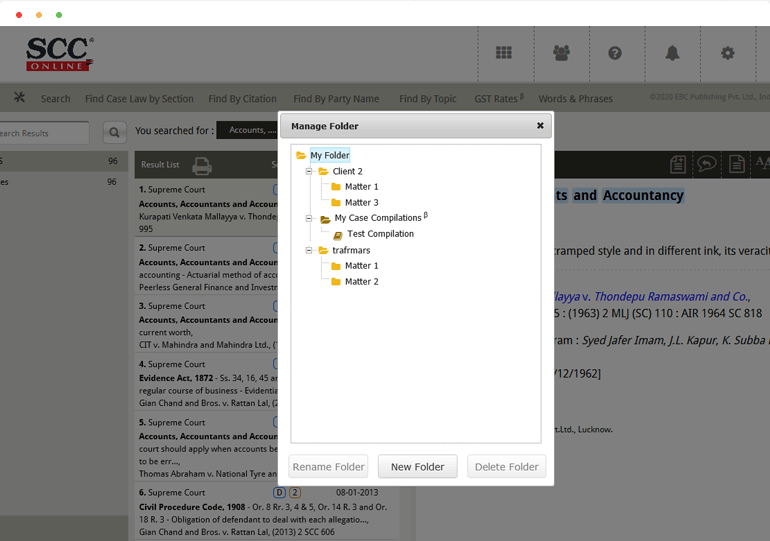The width and height of the screenshot is (770, 541).
Task: Open settings gear icon
Action: (x=728, y=53)
